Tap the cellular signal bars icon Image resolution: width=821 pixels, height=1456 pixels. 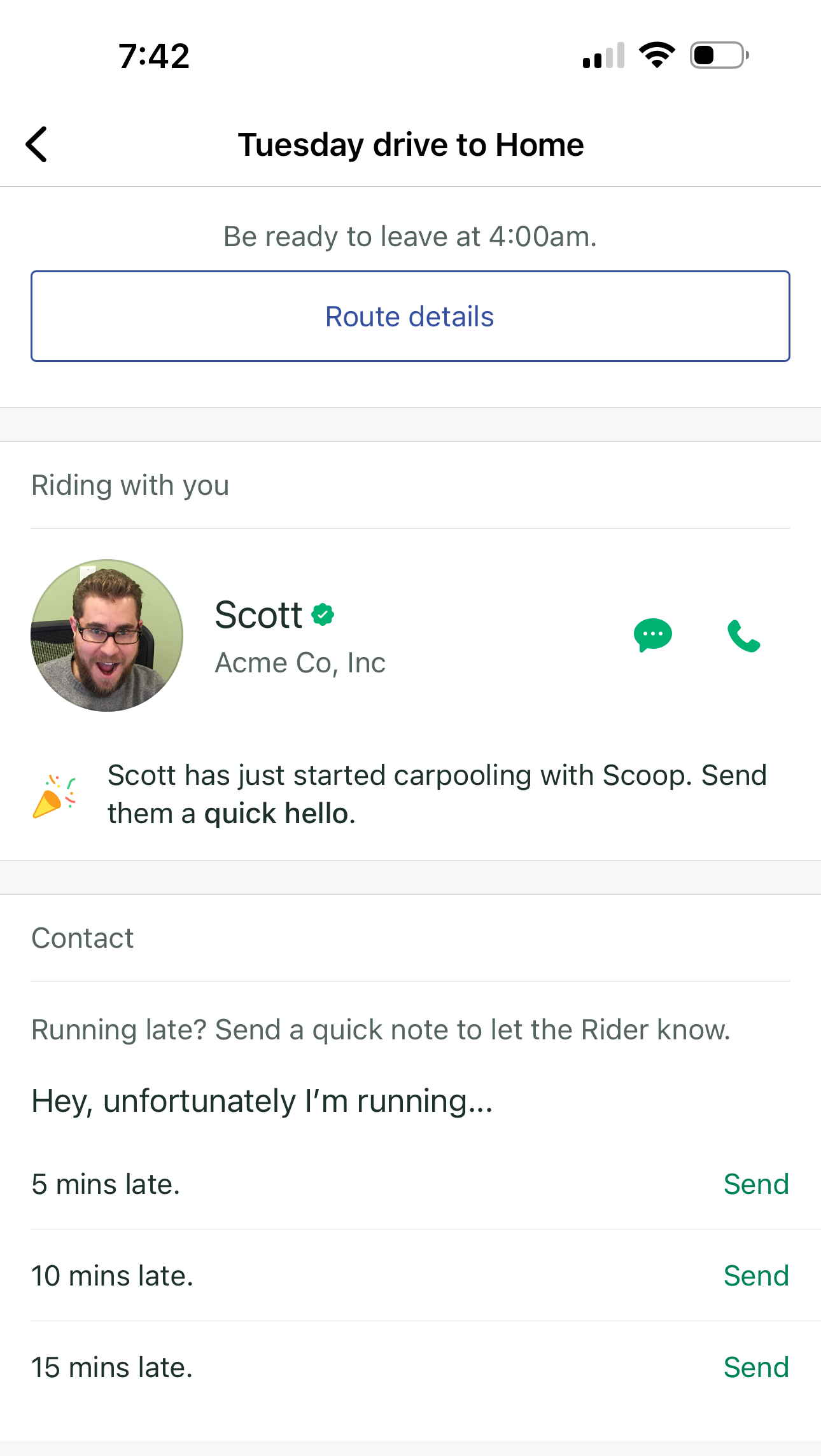pos(603,55)
